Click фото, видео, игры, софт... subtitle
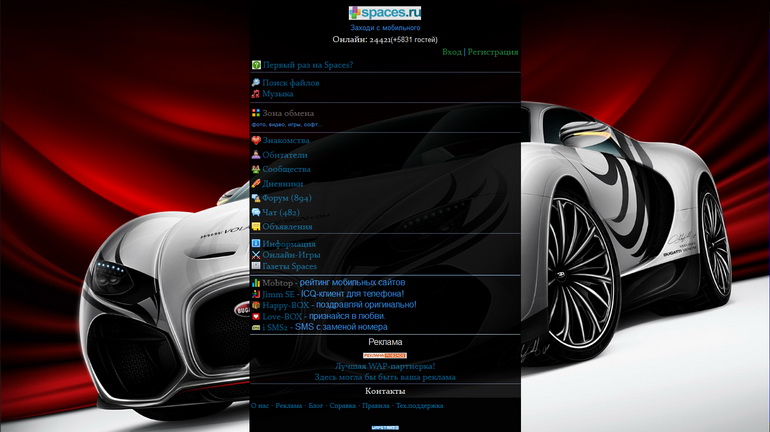Image resolution: width=770 pixels, height=432 pixels. pyautogui.click(x=287, y=125)
